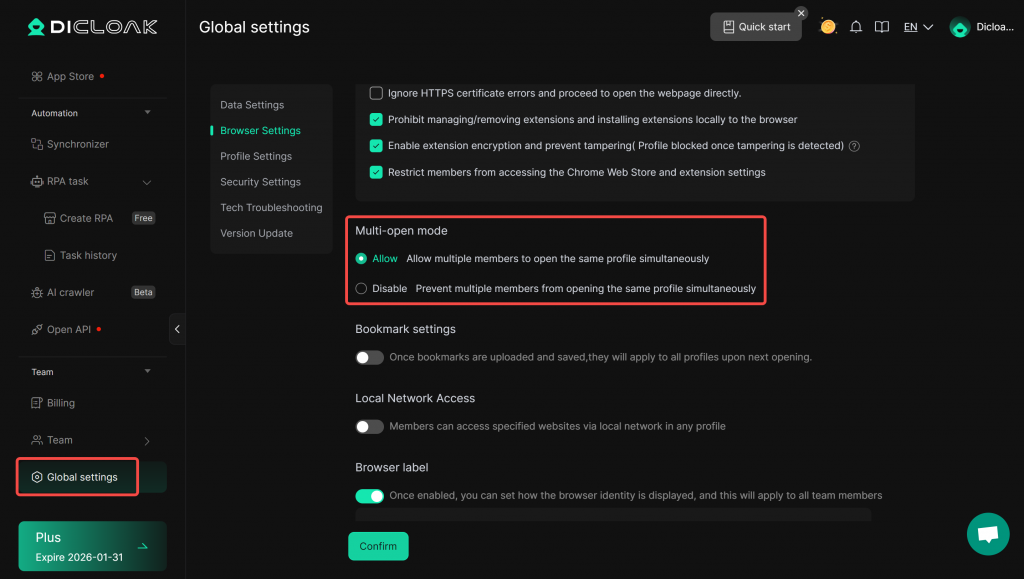Click the gold coin icon in header
1024x579 pixels.
[828, 27]
